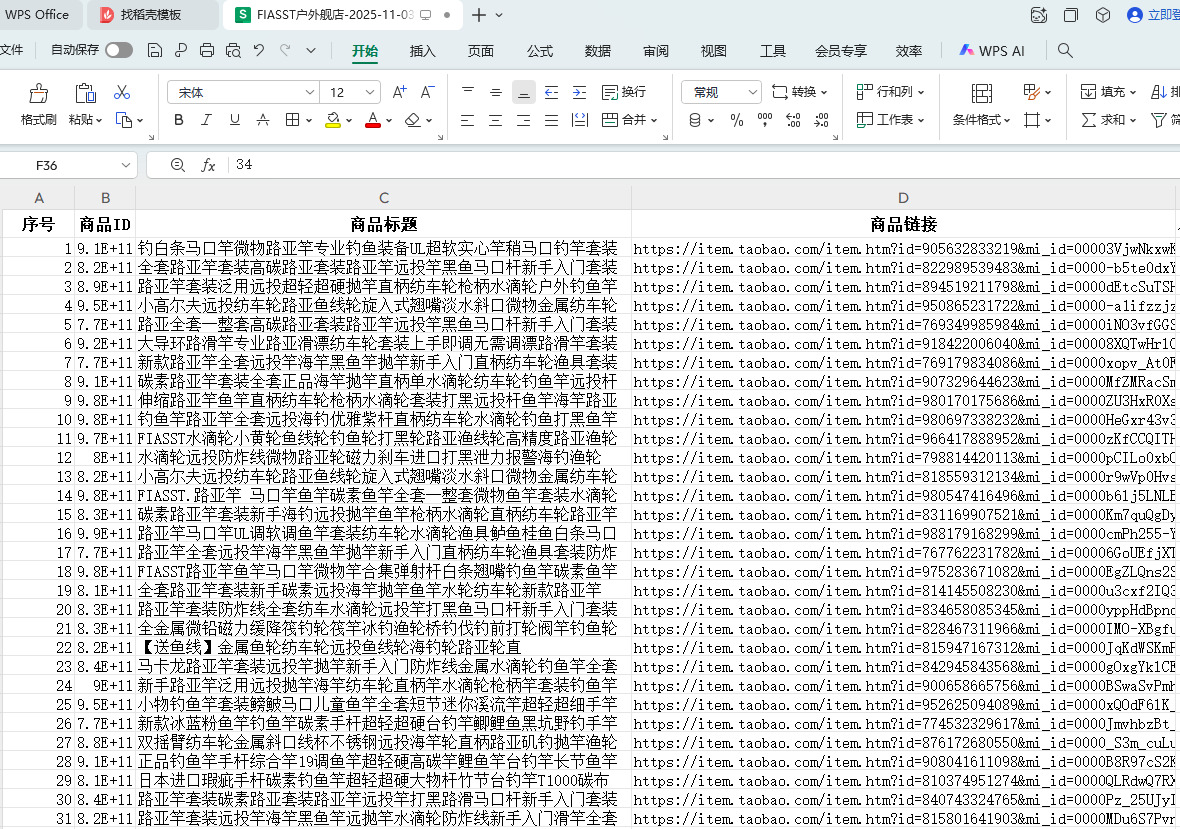Open the 公式 ribbon tab
The image size is (1180, 829).
click(x=540, y=51)
